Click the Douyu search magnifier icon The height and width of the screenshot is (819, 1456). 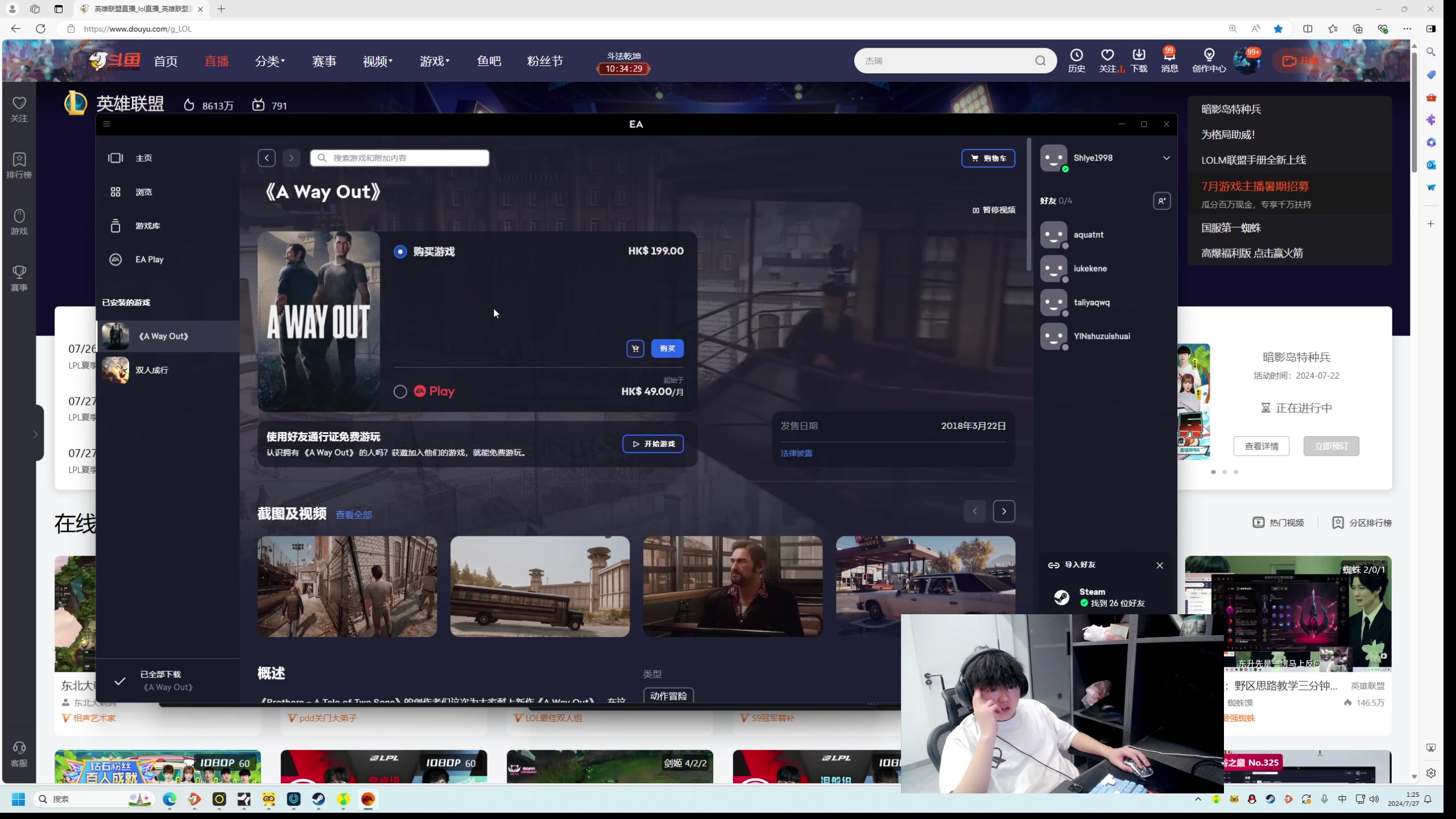pyautogui.click(x=1040, y=61)
